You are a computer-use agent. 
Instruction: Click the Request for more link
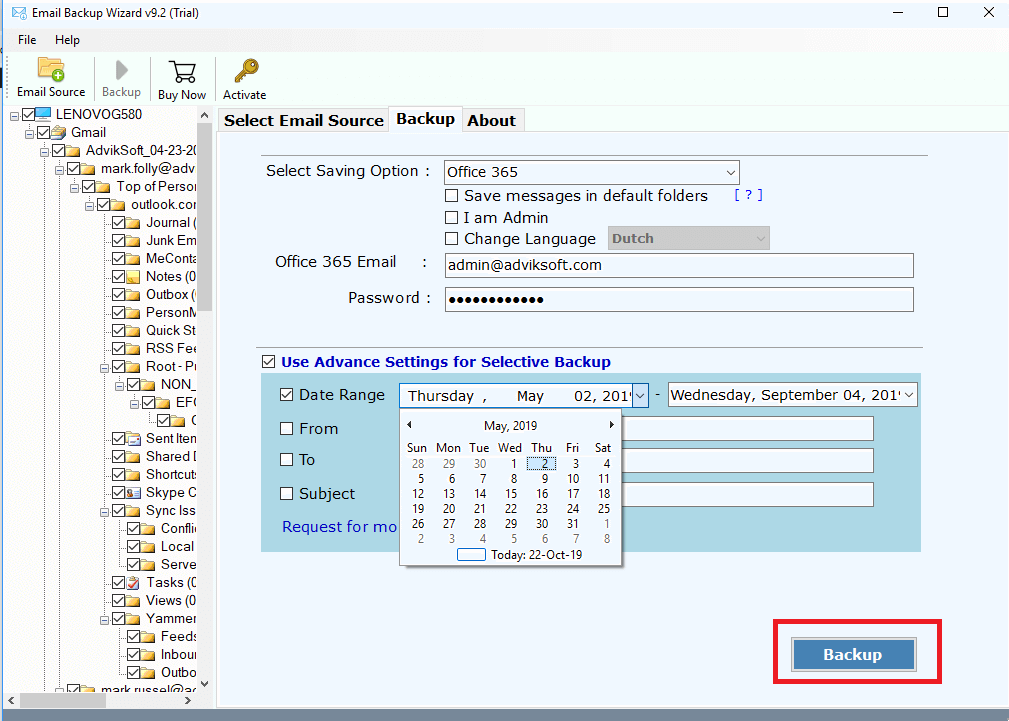[x=340, y=527]
